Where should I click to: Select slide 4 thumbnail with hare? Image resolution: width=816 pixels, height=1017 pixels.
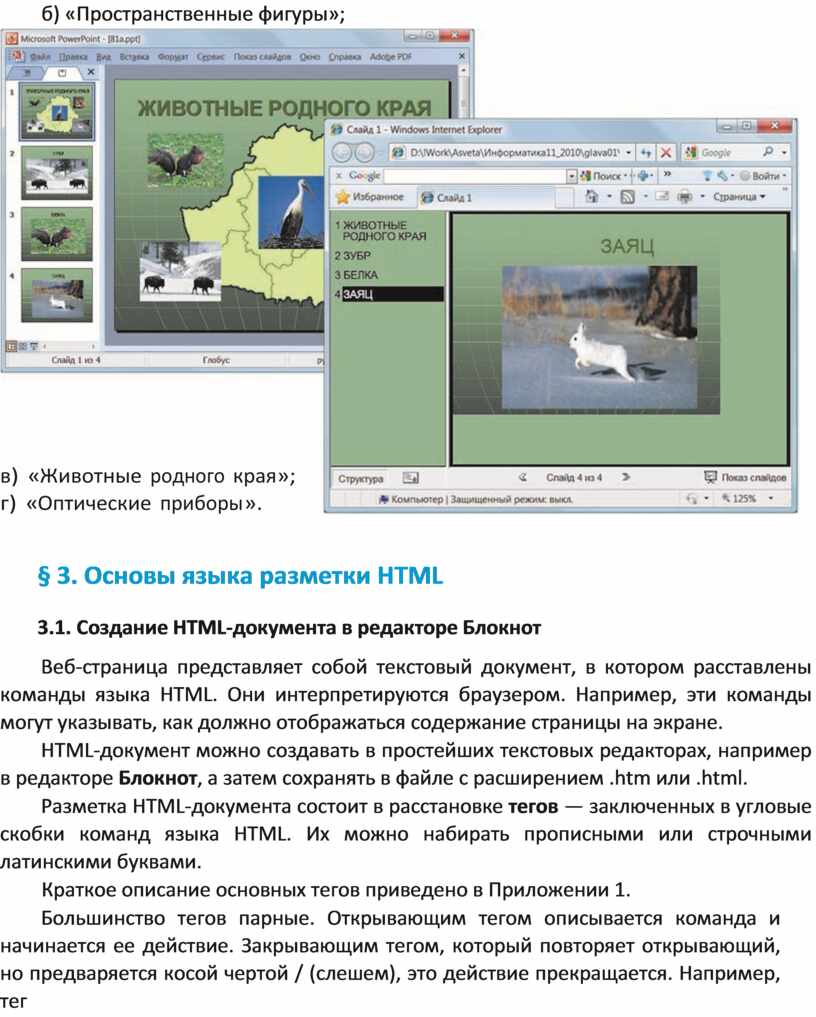[57, 296]
